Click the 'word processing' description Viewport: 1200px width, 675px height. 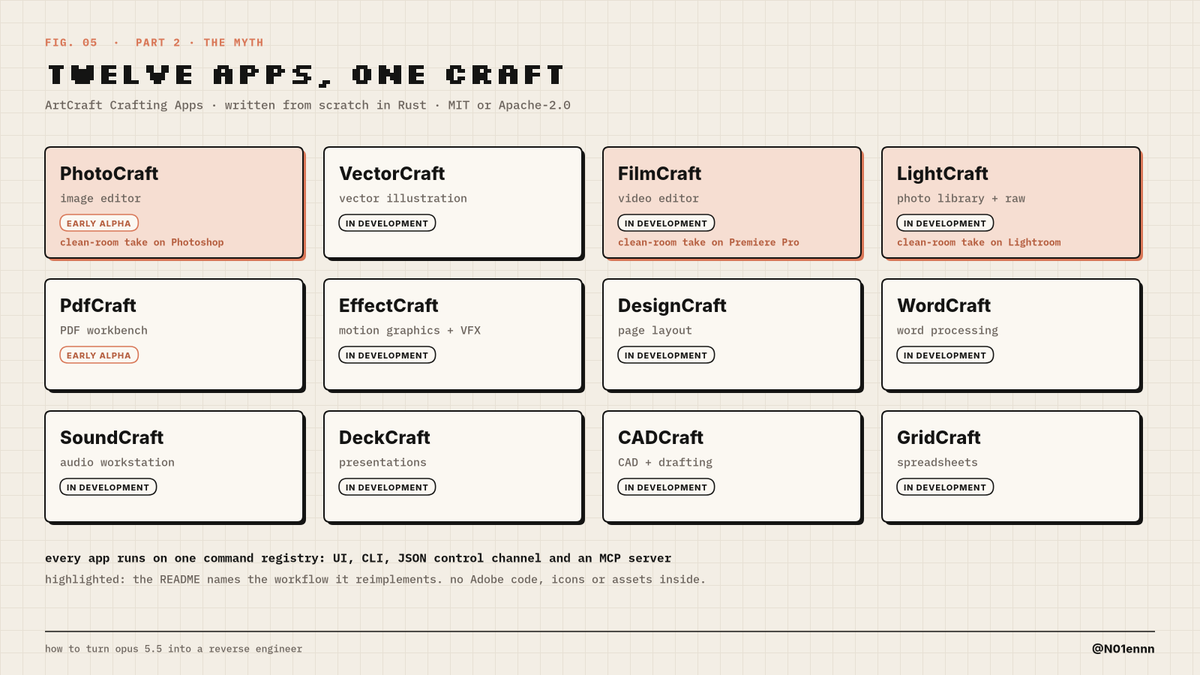[947, 331]
